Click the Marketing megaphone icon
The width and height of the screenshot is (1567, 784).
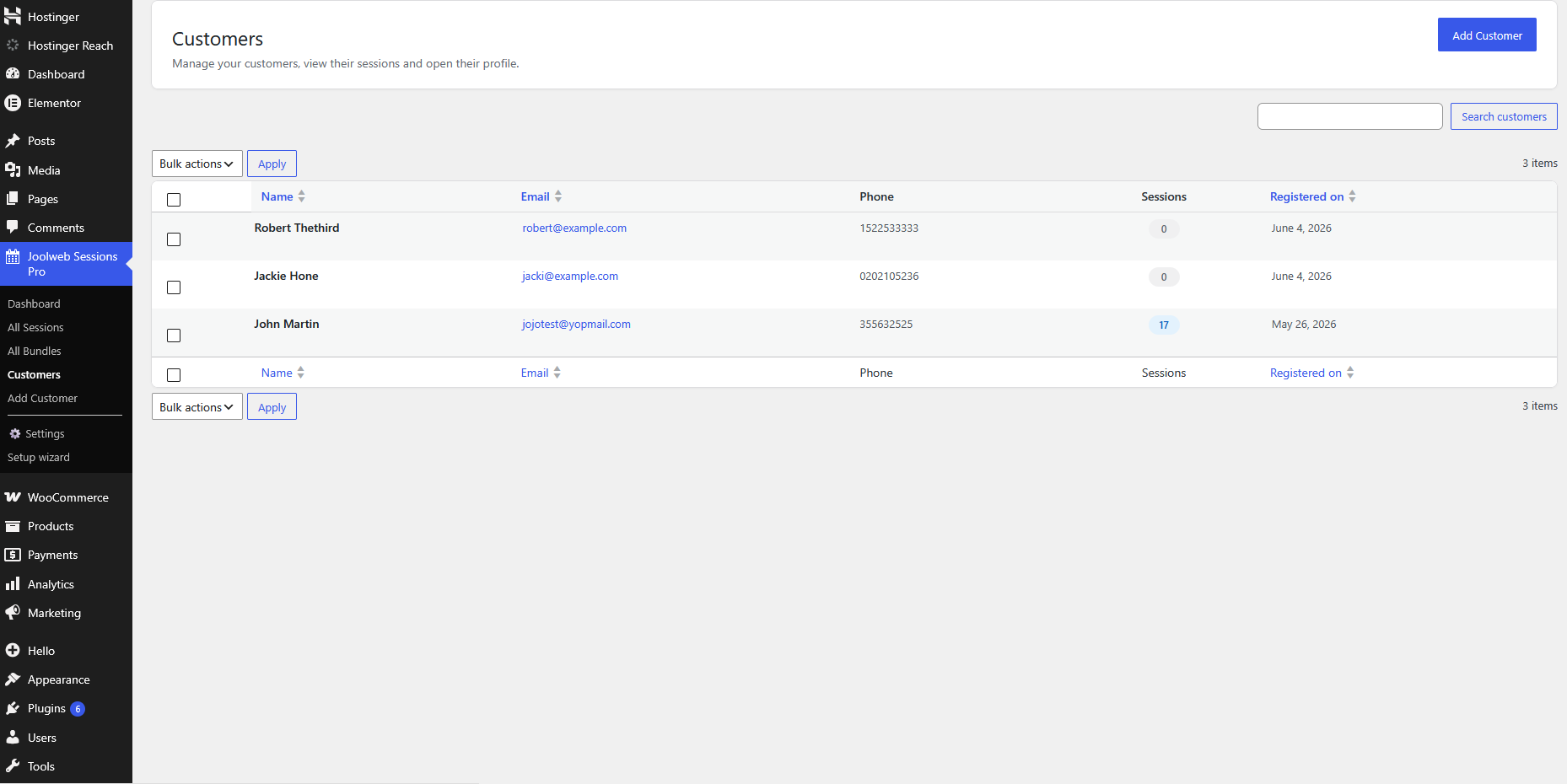pos(13,613)
